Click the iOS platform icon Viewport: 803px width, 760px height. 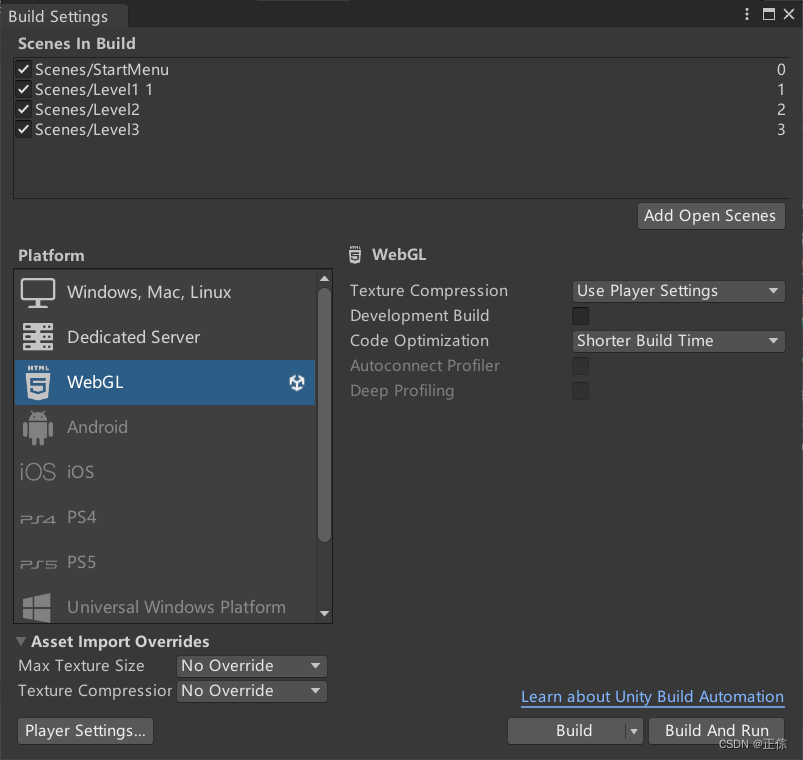tap(38, 472)
